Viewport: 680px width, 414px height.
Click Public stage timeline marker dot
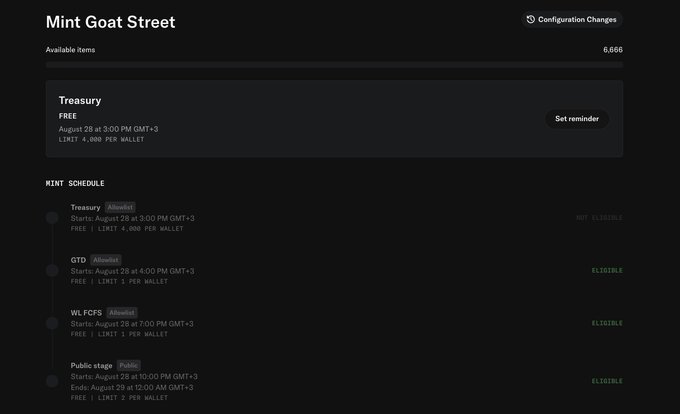pos(52,381)
